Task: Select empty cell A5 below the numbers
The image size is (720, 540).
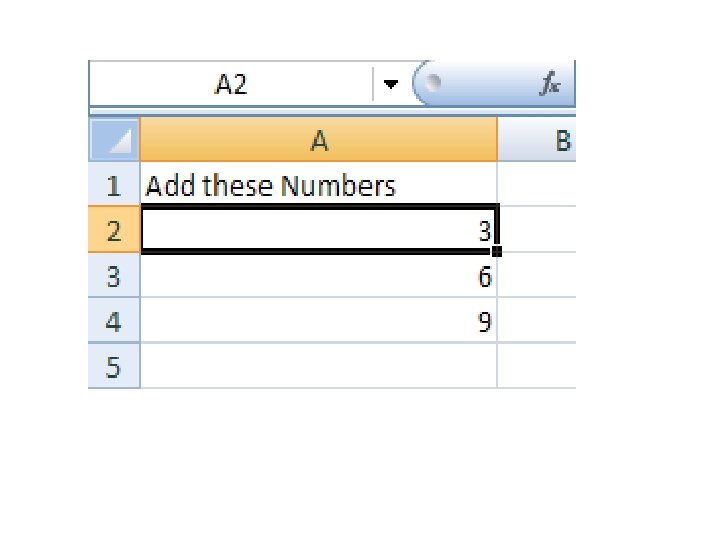Action: pyautogui.click(x=319, y=367)
